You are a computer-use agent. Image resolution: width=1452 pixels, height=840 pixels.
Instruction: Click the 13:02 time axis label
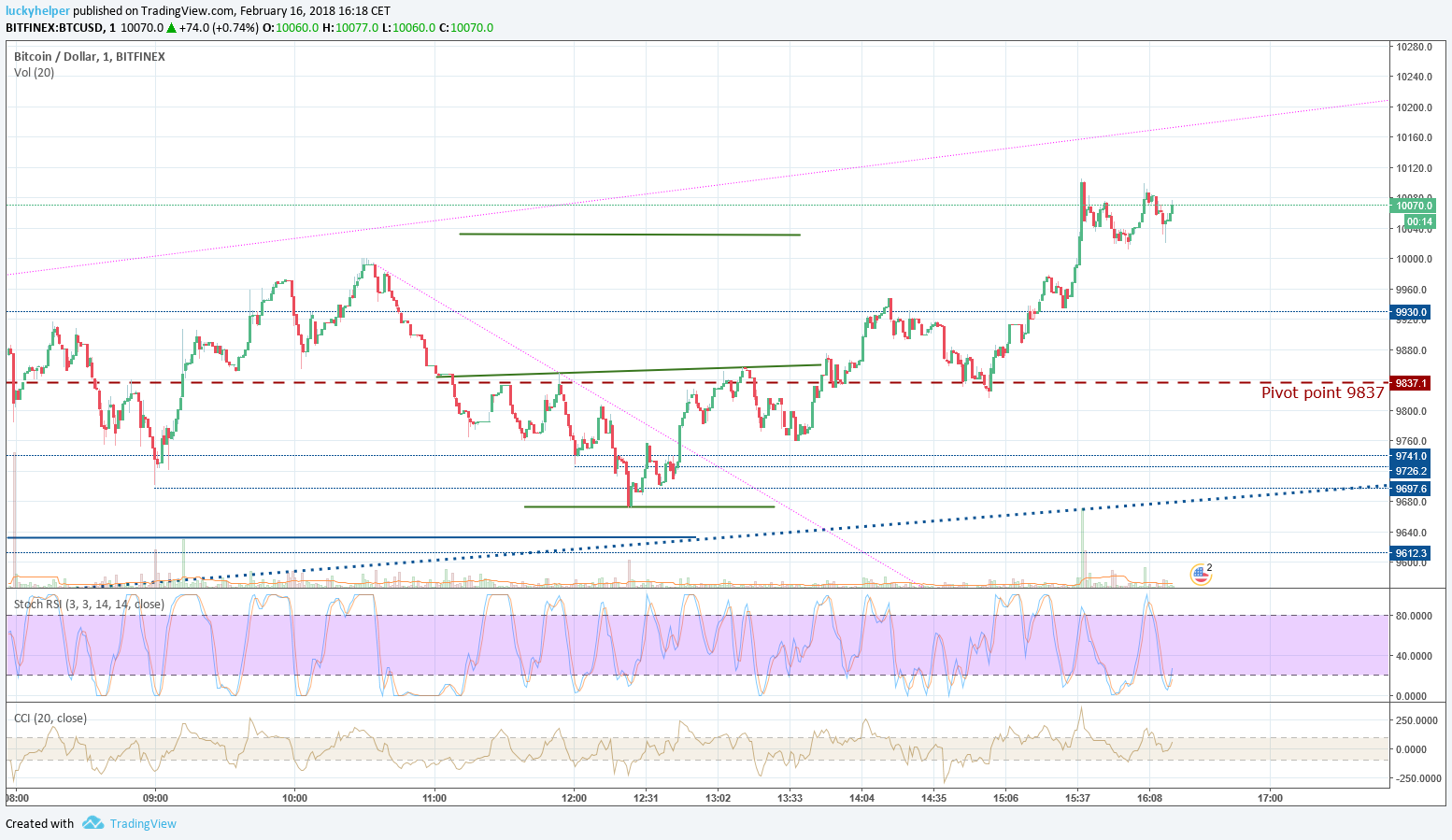(x=718, y=798)
